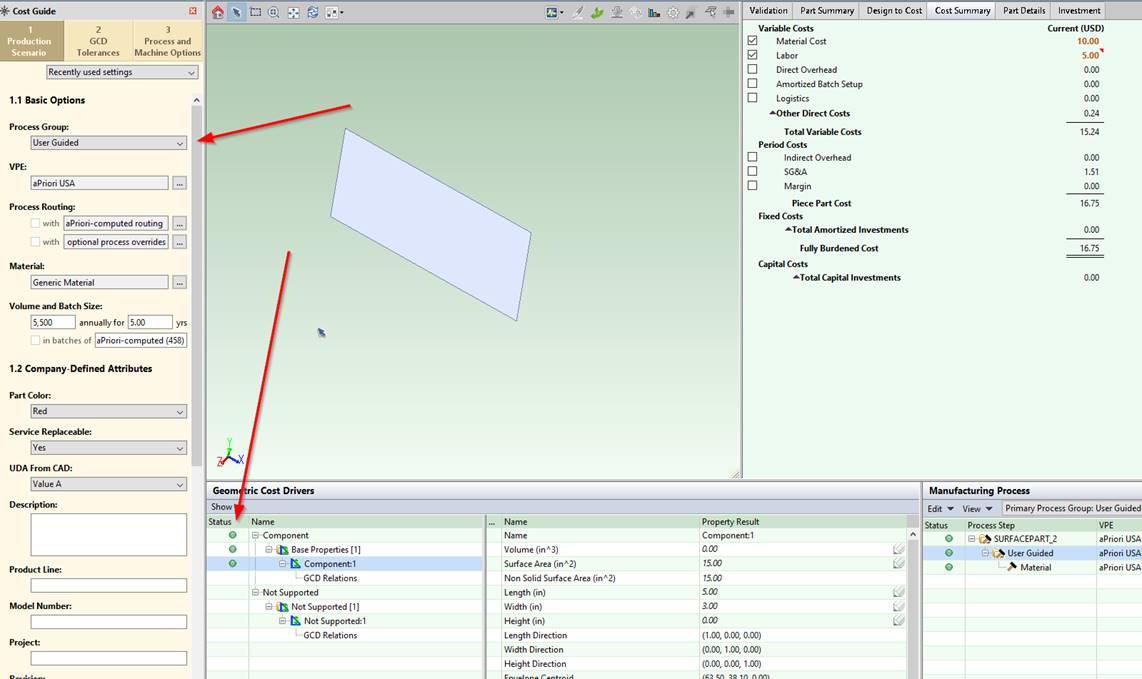
Task: Enable the Direct Overhead checkbox
Action: pos(752,70)
